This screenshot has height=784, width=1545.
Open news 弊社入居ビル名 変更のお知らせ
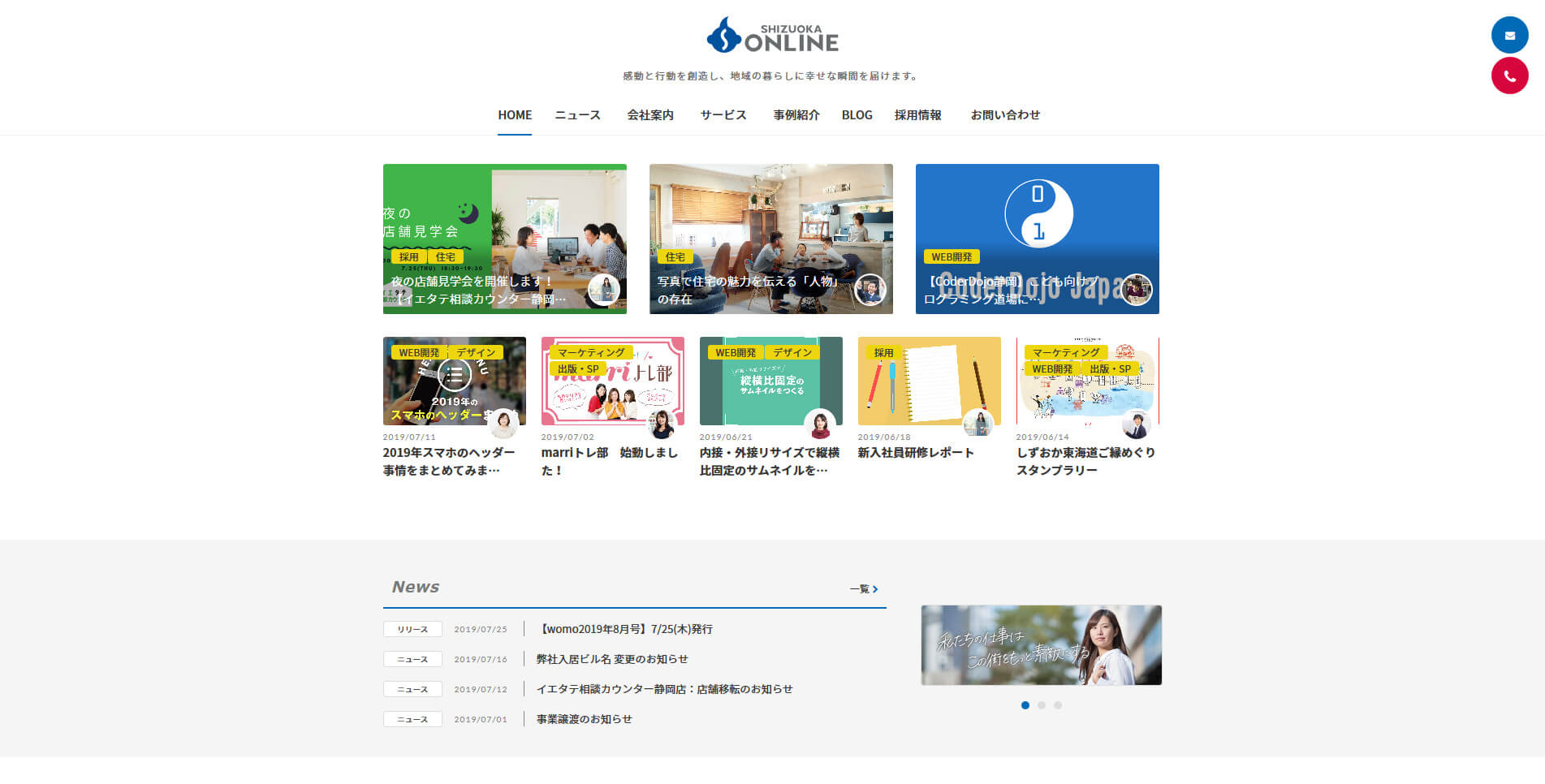click(x=612, y=659)
